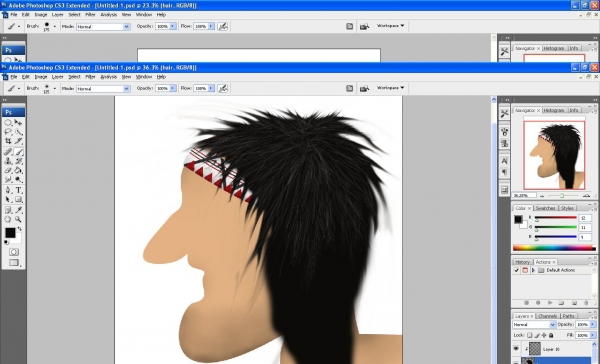
Task: Select the Crop tool
Action: (x=8, y=141)
